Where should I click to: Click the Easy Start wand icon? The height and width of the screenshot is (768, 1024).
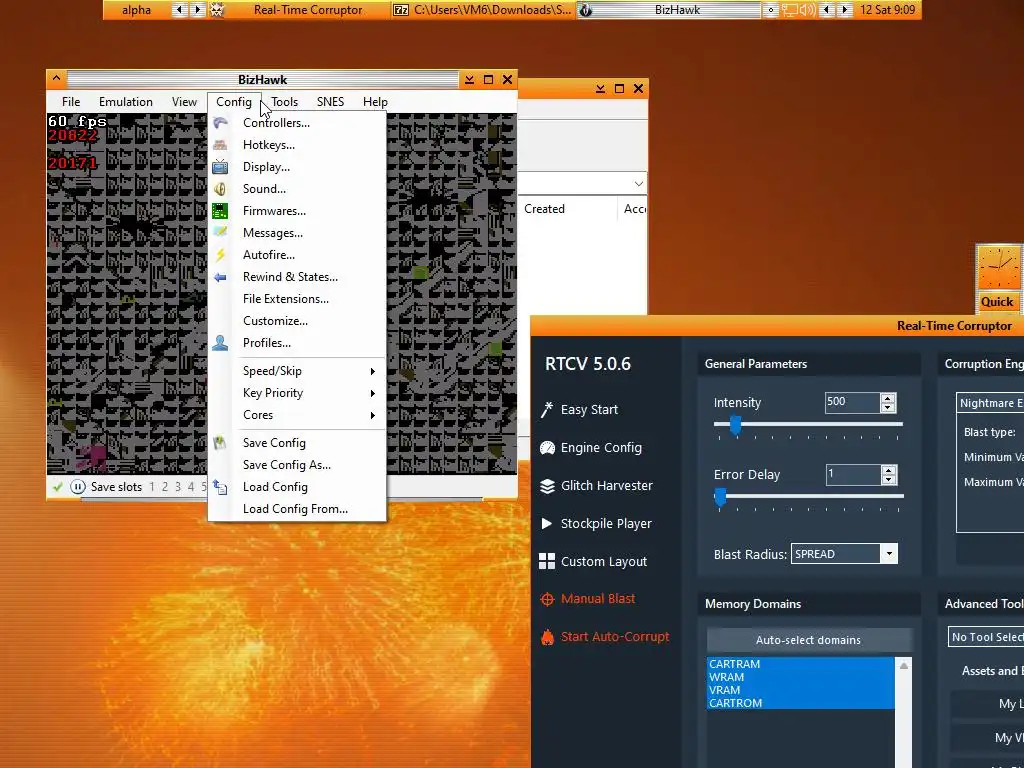pyautogui.click(x=547, y=409)
